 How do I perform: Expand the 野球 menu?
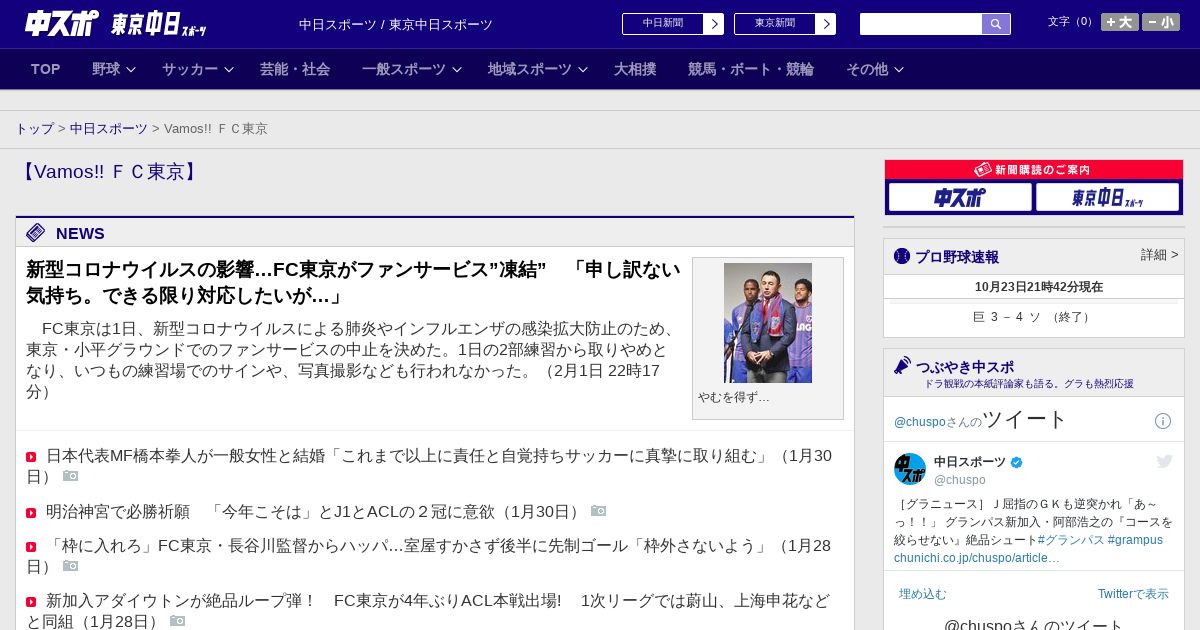pyautogui.click(x=114, y=69)
